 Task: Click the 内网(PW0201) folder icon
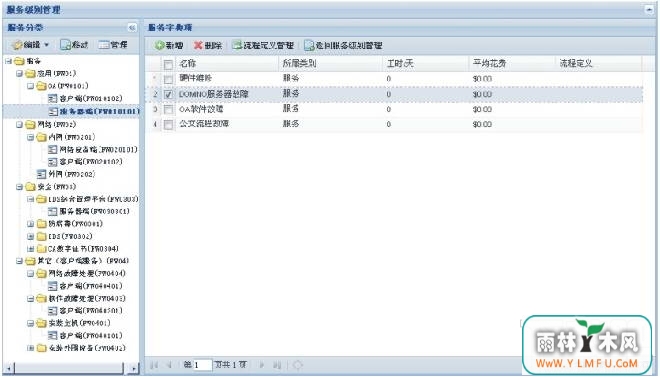coord(41,137)
